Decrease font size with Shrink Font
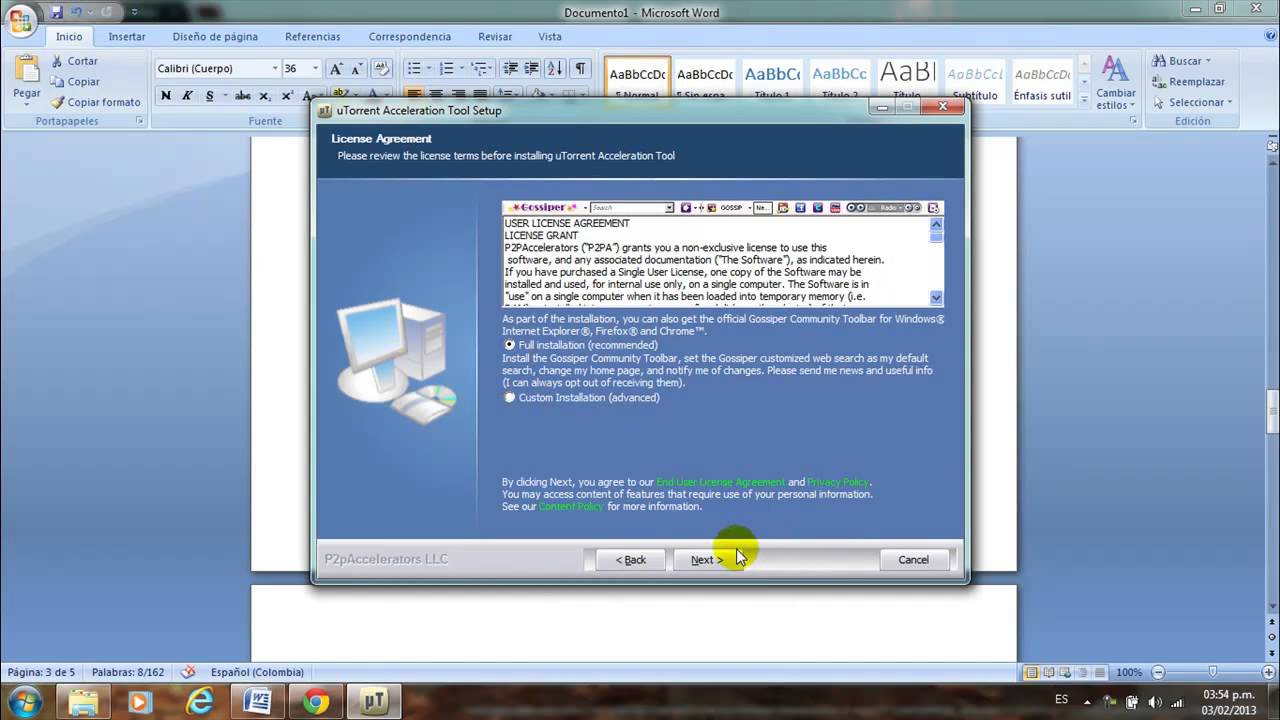 [356, 69]
